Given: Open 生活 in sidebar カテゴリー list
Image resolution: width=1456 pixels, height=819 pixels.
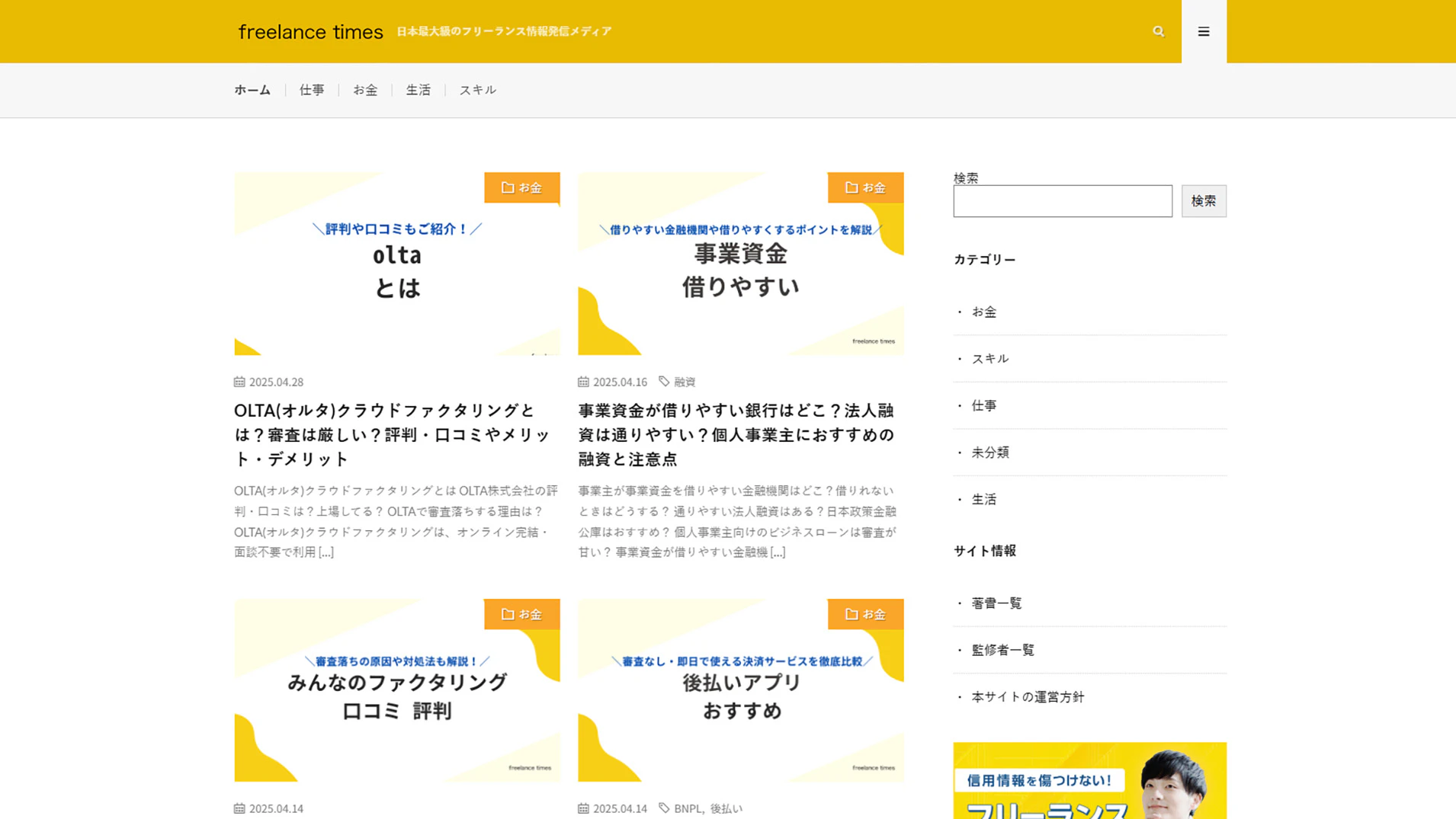Looking at the screenshot, I should 984,499.
